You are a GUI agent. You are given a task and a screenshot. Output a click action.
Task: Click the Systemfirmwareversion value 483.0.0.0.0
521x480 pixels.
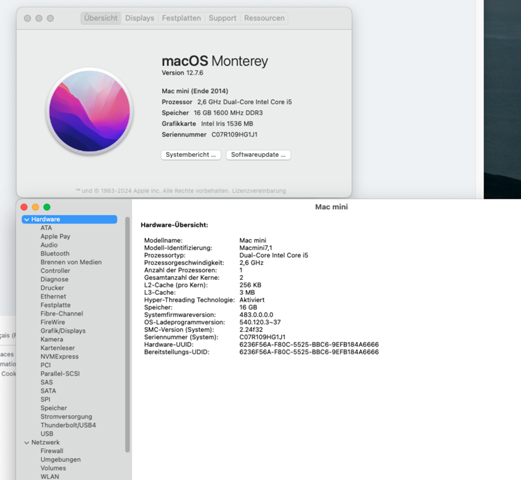(256, 315)
